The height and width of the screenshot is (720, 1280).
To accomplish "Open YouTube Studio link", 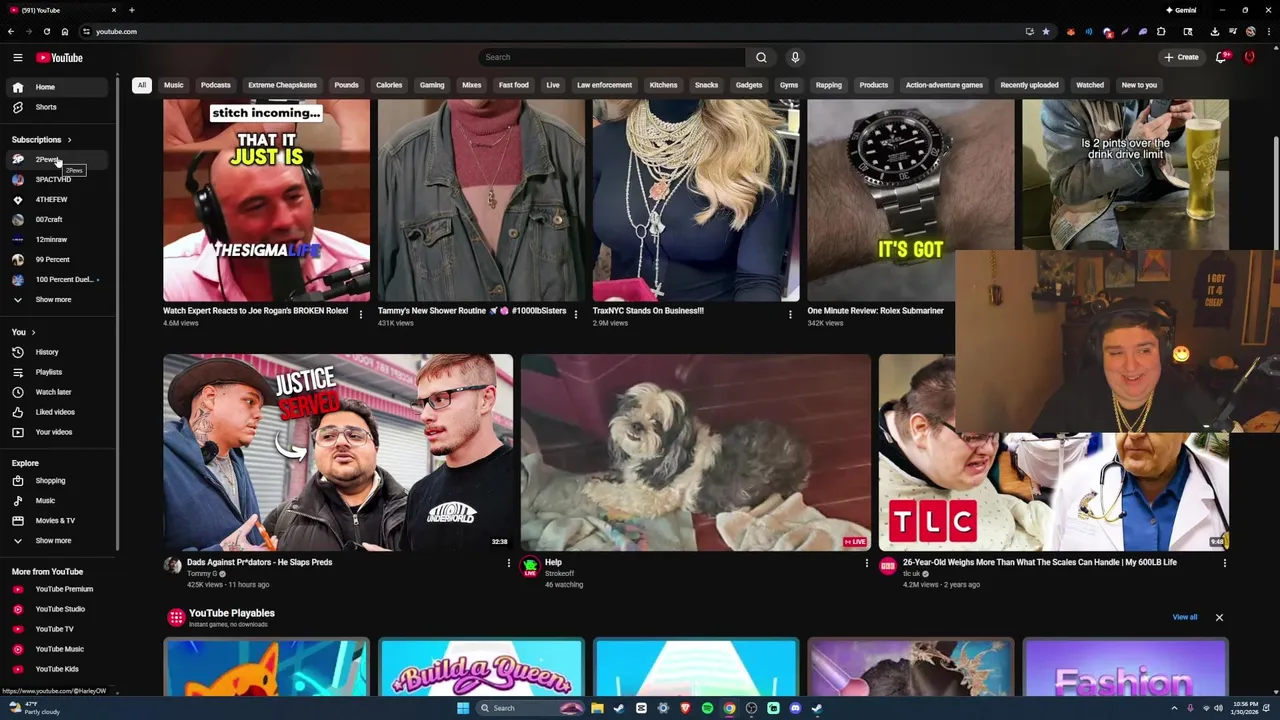I will click(x=58, y=609).
